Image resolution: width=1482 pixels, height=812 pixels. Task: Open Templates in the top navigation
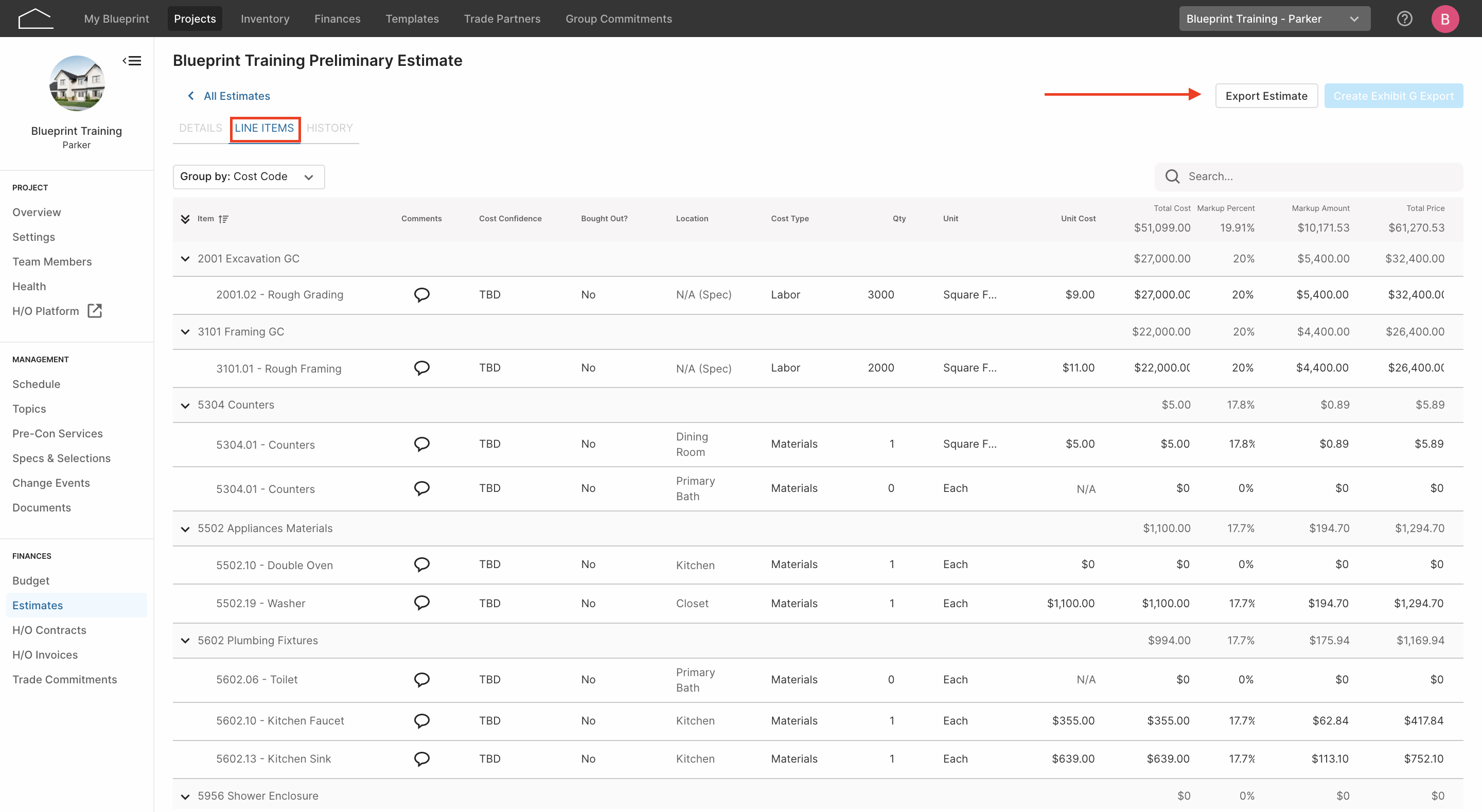[412, 19]
